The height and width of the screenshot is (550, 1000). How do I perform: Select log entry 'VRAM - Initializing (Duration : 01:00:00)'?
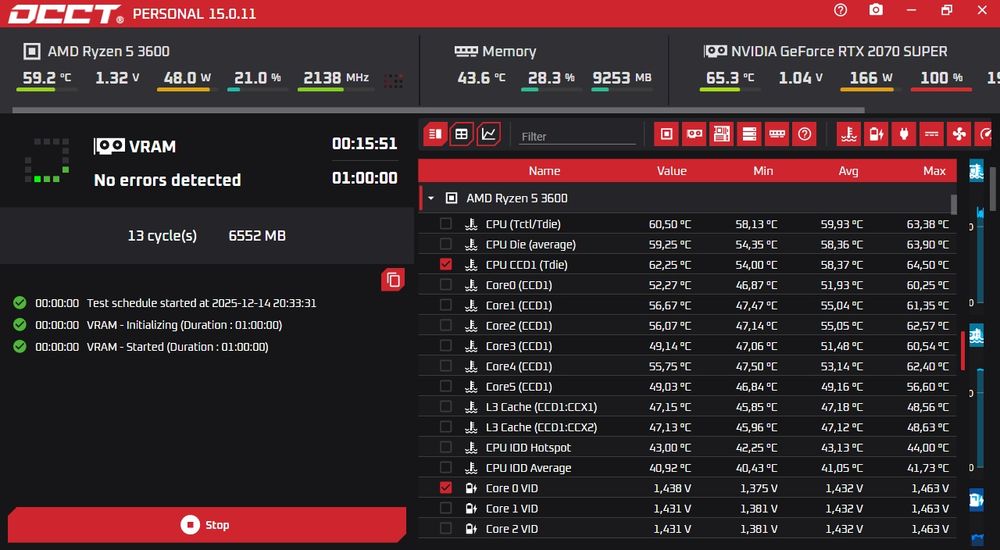tap(184, 325)
